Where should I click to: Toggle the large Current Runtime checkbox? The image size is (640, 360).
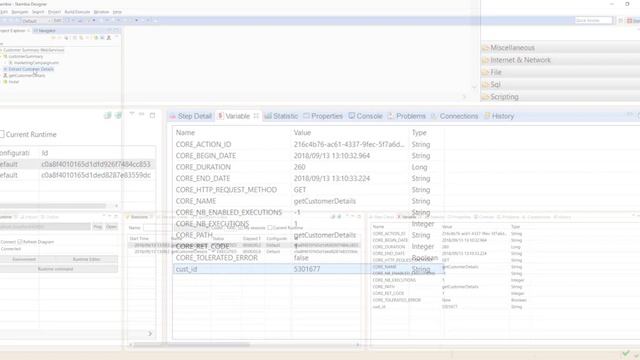coord(2,134)
